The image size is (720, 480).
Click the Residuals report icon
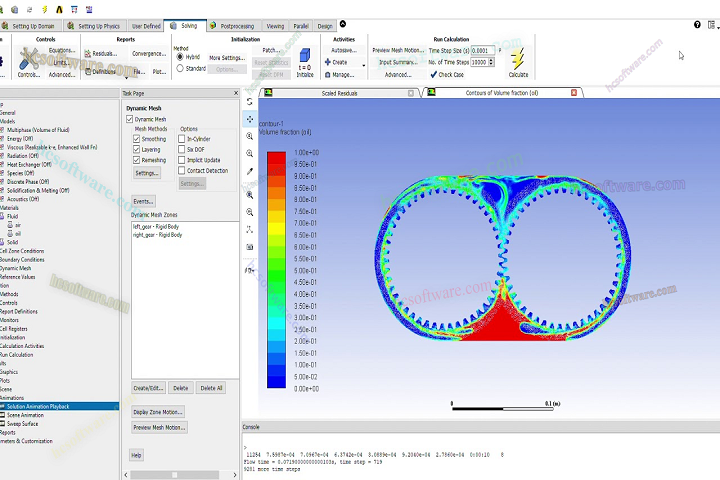(x=87, y=54)
